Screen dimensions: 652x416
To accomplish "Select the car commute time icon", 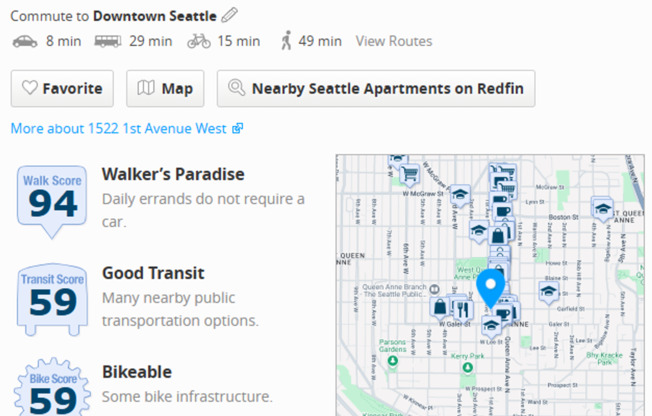I will point(25,41).
